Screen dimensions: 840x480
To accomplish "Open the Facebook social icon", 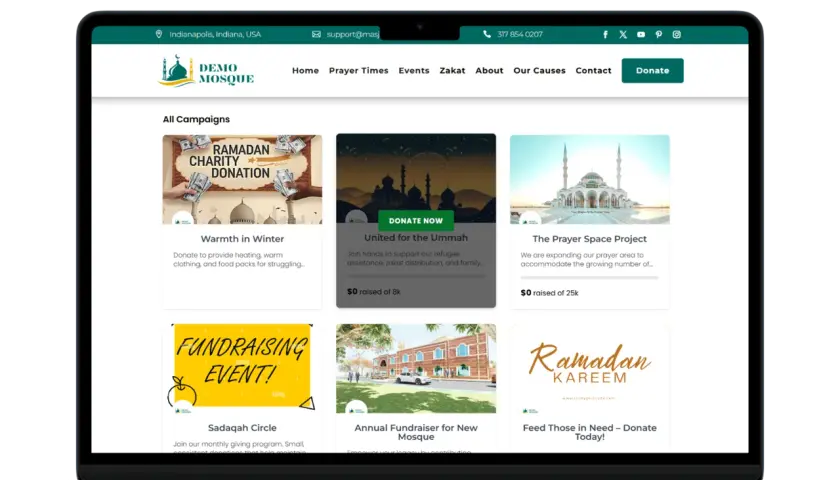I will point(605,34).
